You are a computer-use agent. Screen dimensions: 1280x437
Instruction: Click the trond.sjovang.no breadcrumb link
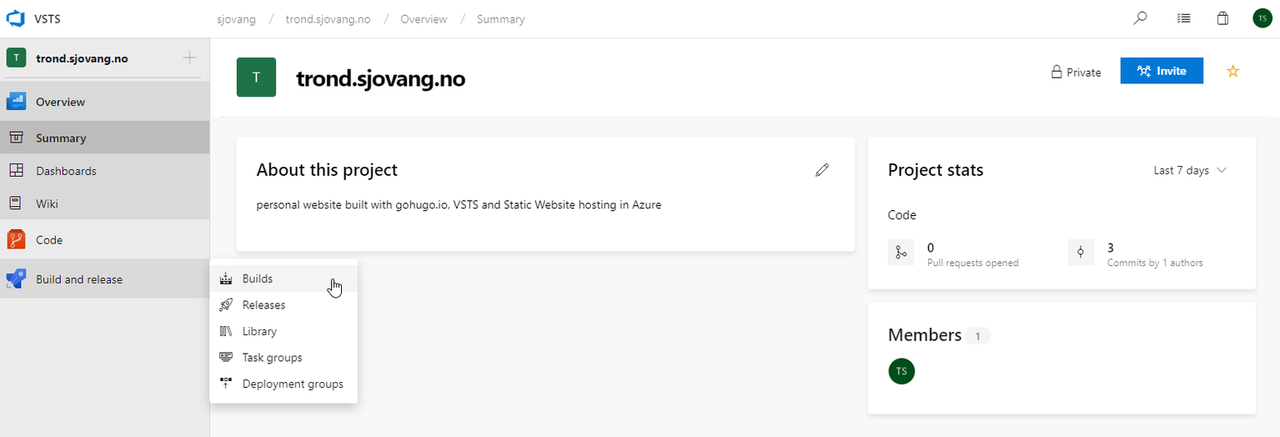tap(326, 19)
